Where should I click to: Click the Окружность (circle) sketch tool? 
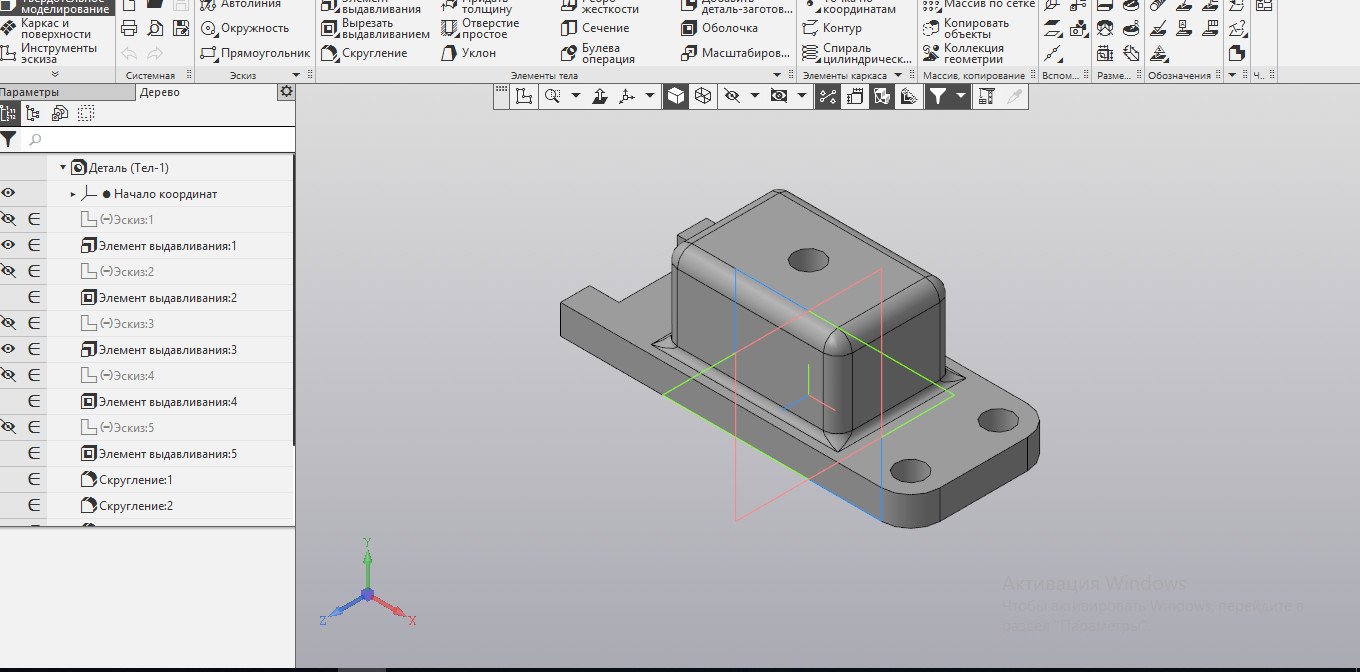click(245, 28)
